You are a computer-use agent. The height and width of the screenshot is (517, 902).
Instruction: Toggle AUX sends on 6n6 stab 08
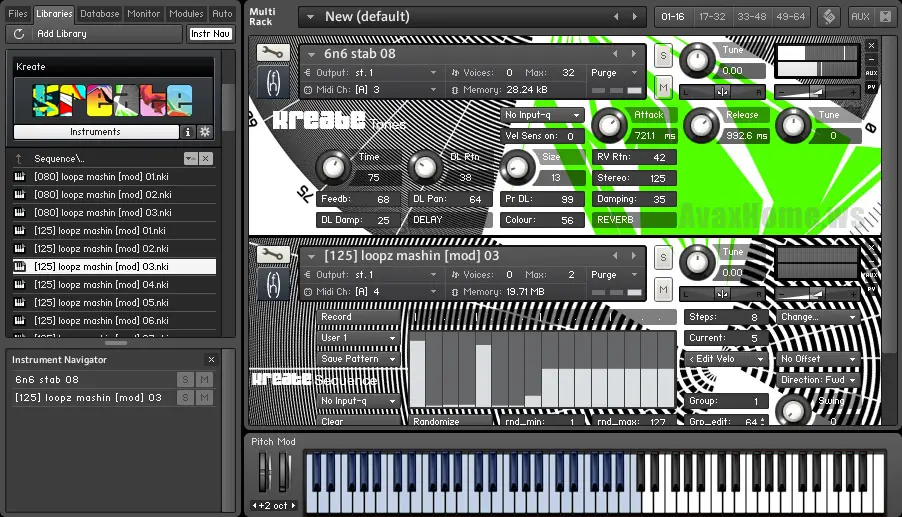[872, 73]
